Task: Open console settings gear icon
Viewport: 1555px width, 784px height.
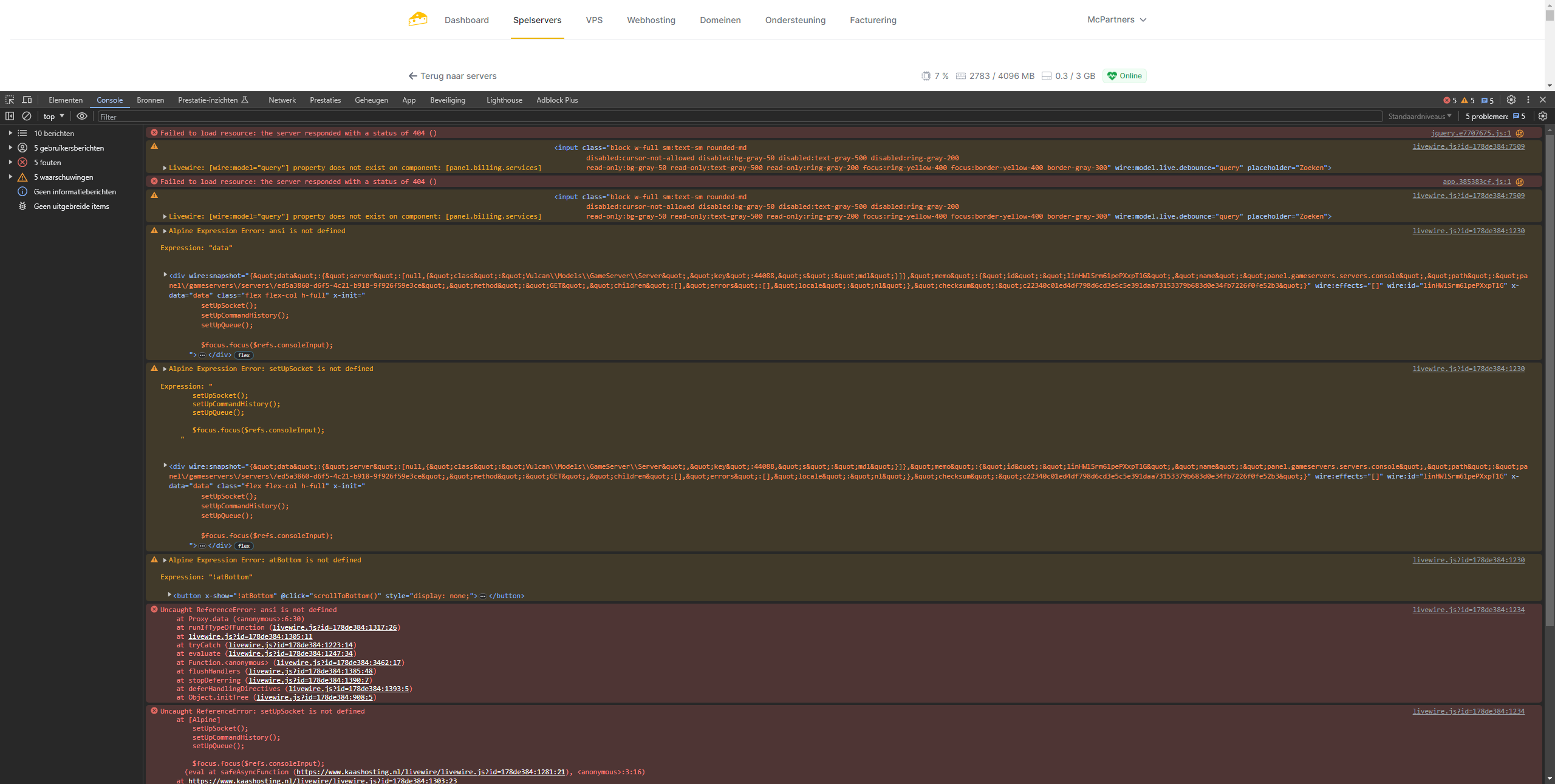Action: click(x=1543, y=117)
